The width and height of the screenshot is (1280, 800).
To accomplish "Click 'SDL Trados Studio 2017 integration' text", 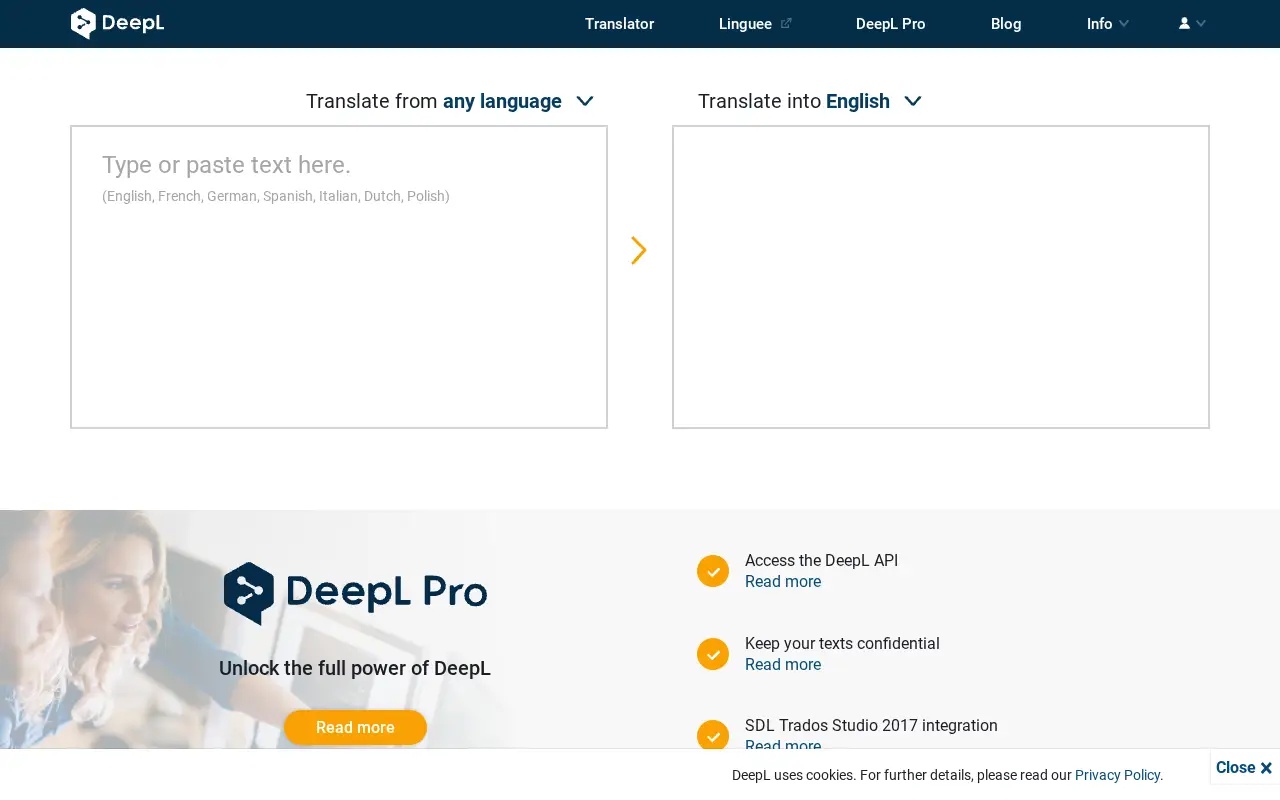I will (871, 726).
